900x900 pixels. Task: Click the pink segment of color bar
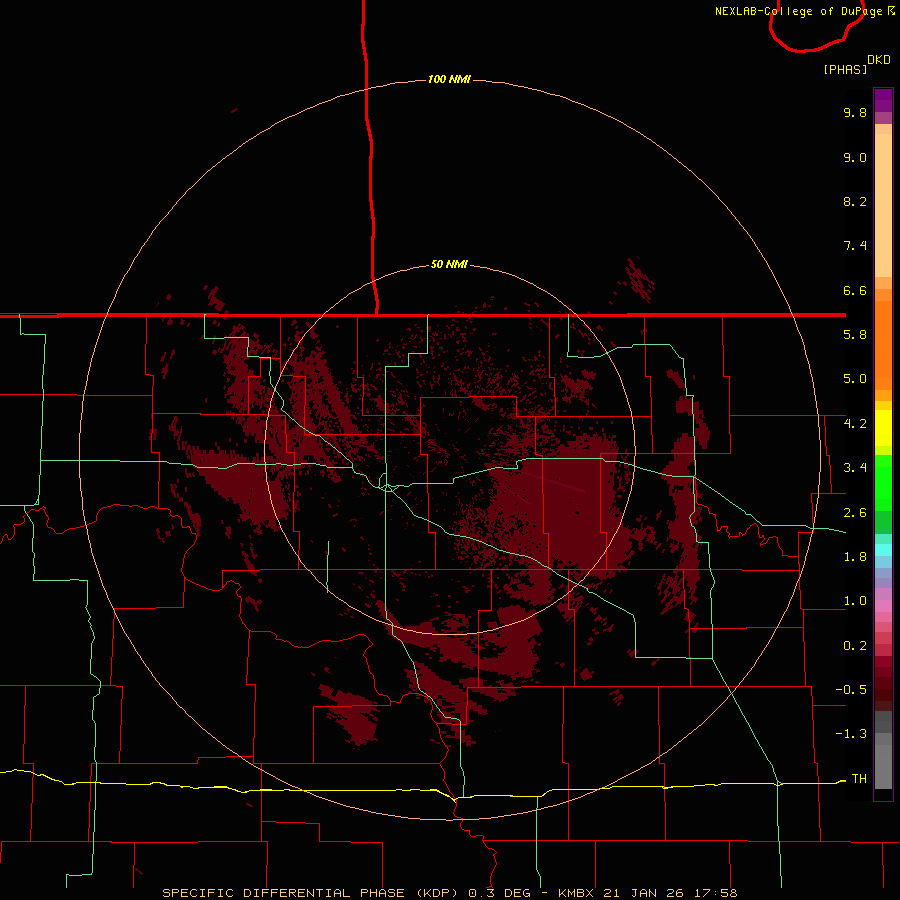(883, 606)
